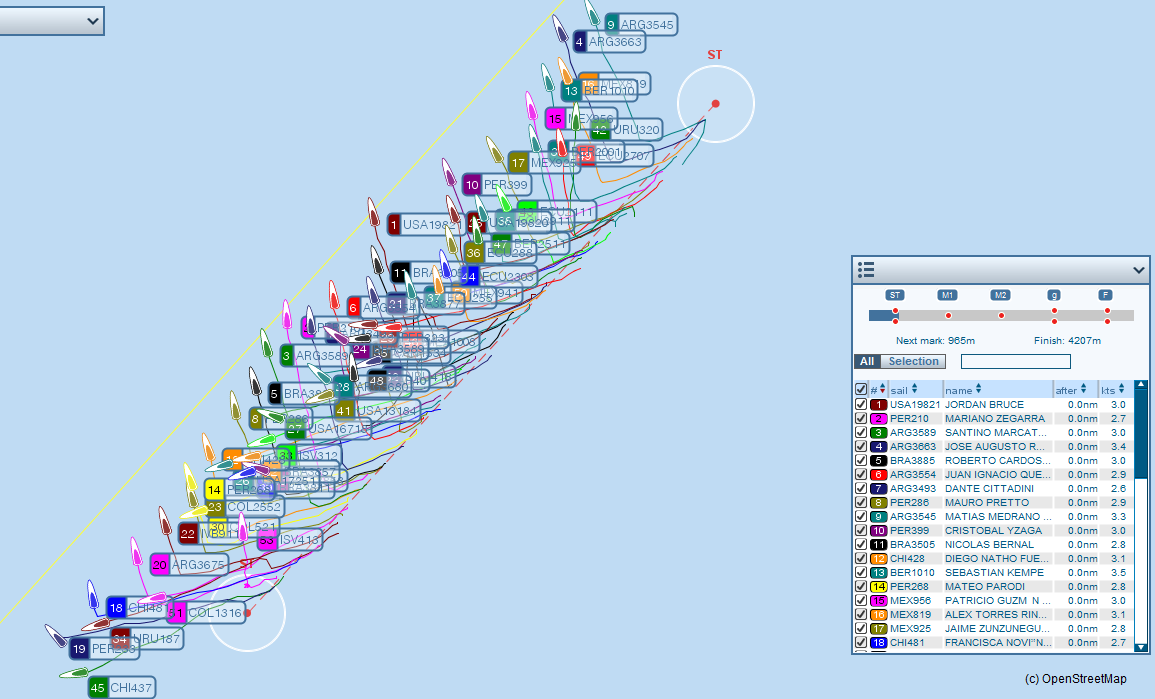Image resolution: width=1155 pixels, height=699 pixels.
Task: Sort the leaderboard by the kts column
Action: [x=1112, y=389]
